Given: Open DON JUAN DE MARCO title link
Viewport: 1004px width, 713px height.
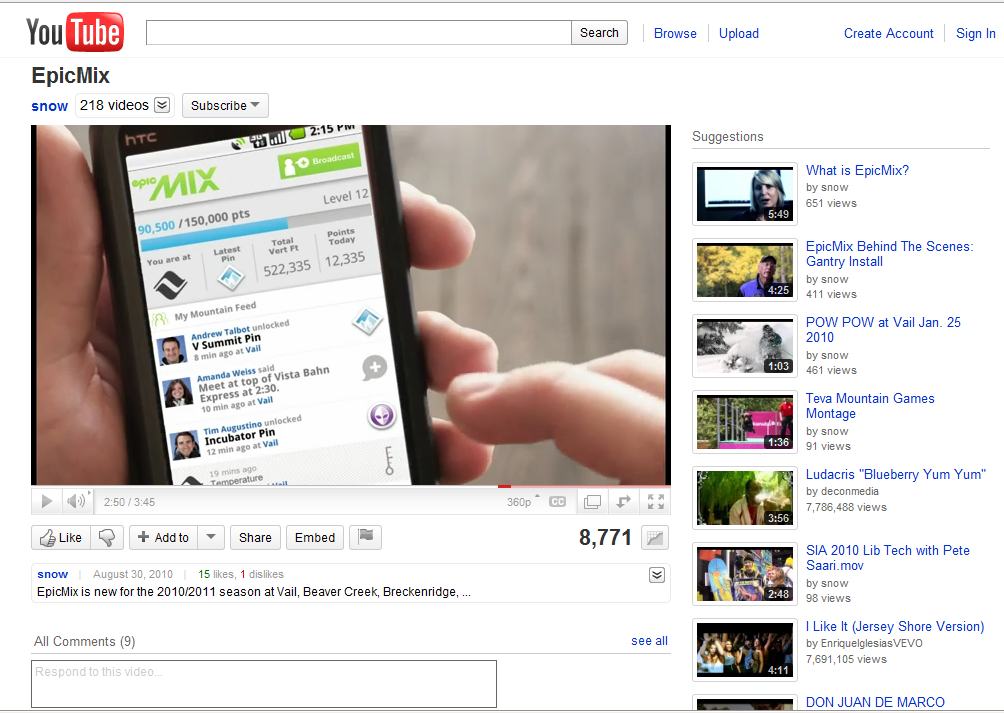Looking at the screenshot, I should point(875,702).
